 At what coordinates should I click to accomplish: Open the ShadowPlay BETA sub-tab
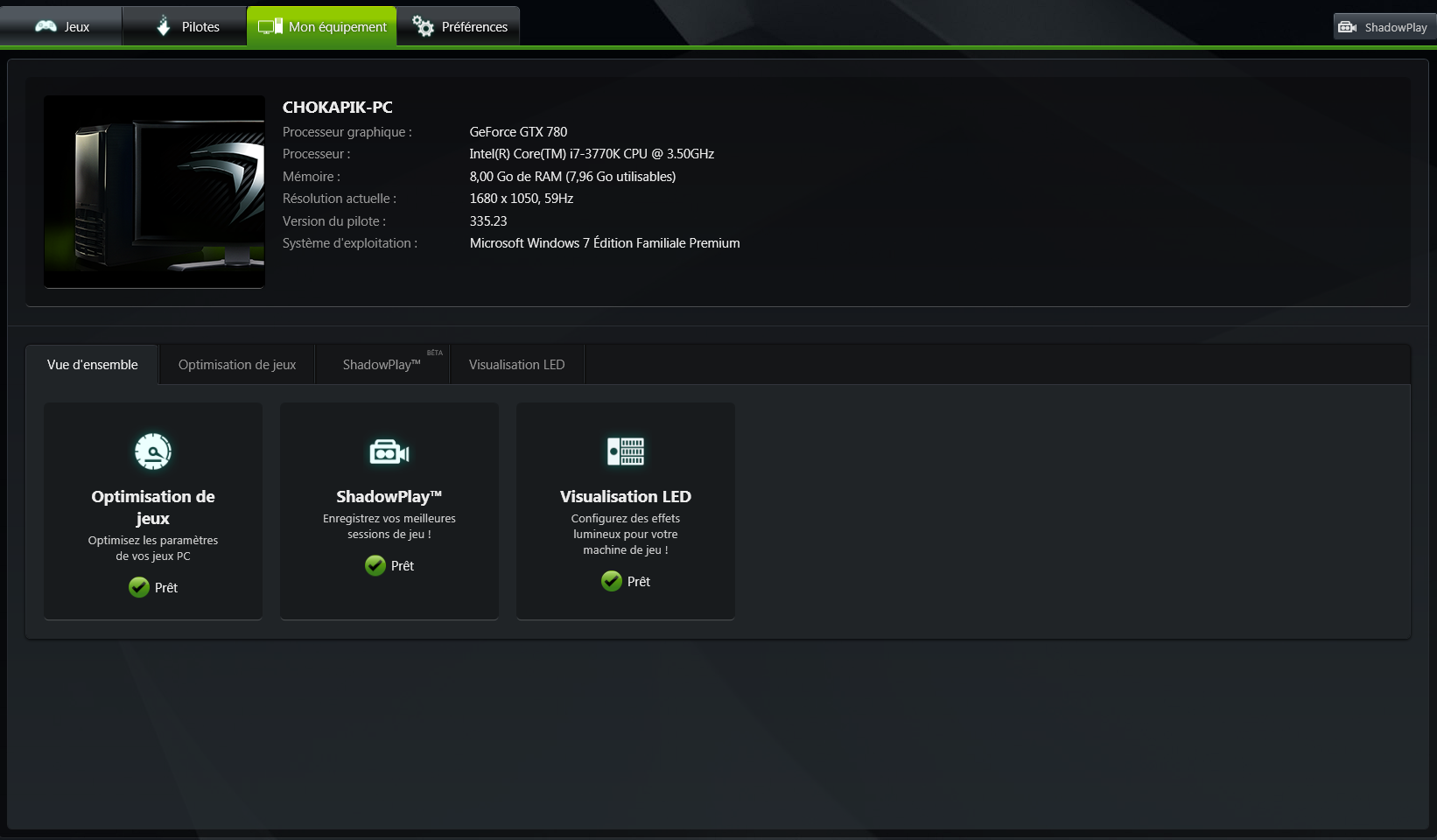382,365
